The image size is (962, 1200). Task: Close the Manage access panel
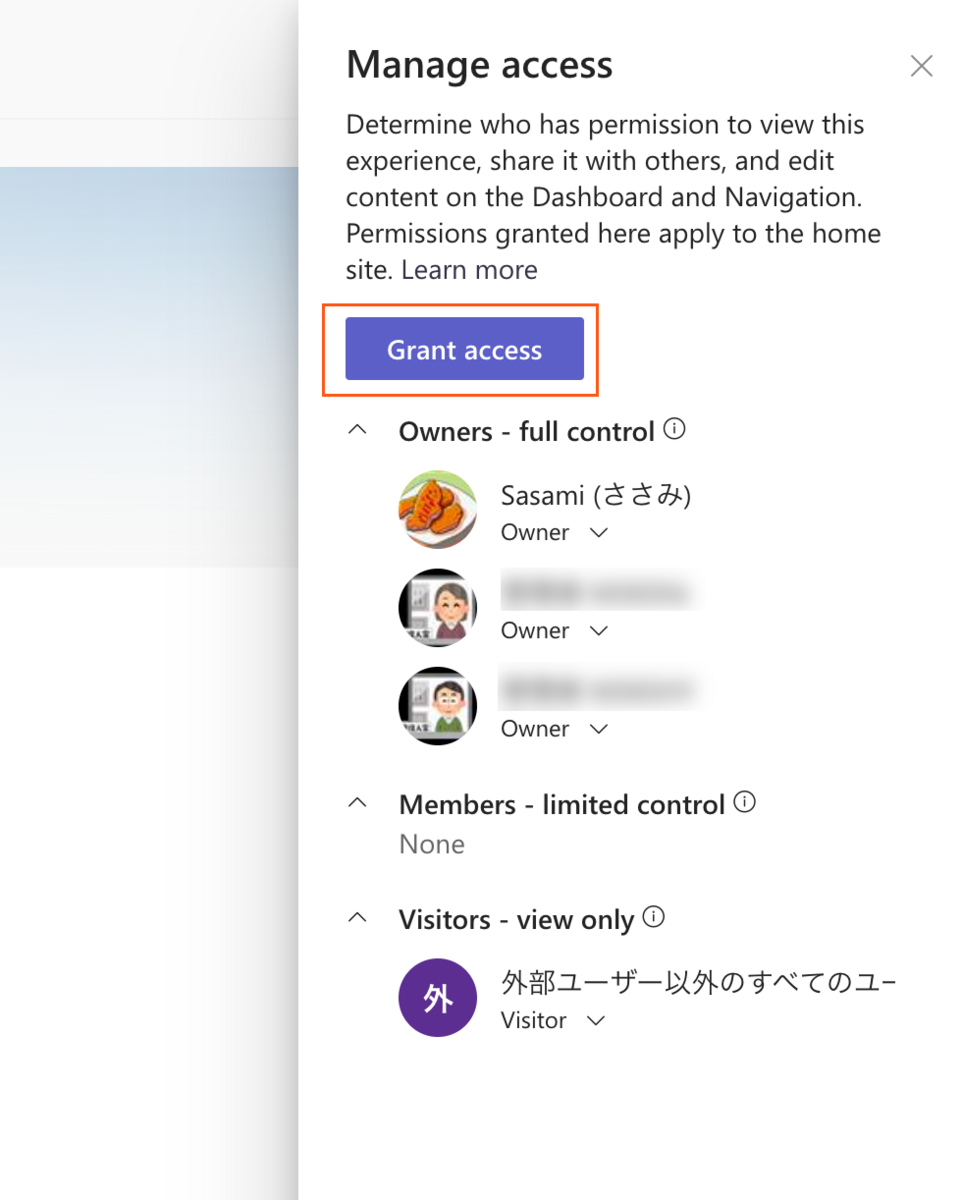[921, 66]
